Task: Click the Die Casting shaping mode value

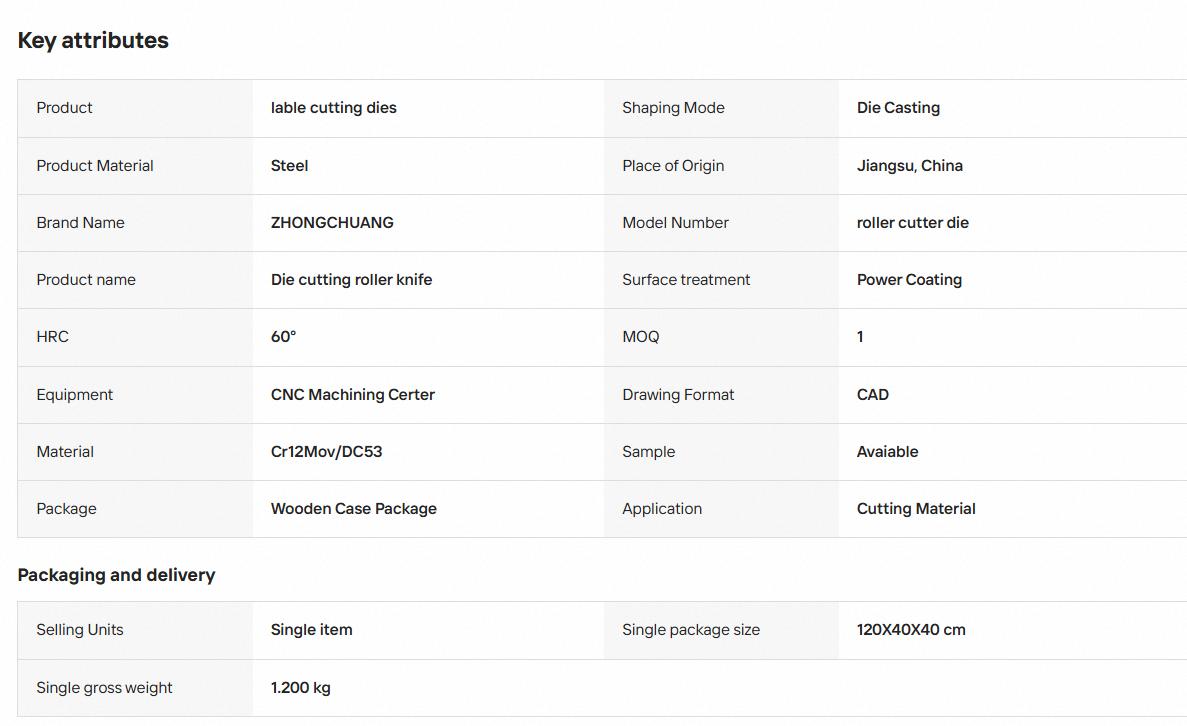Action: (899, 107)
